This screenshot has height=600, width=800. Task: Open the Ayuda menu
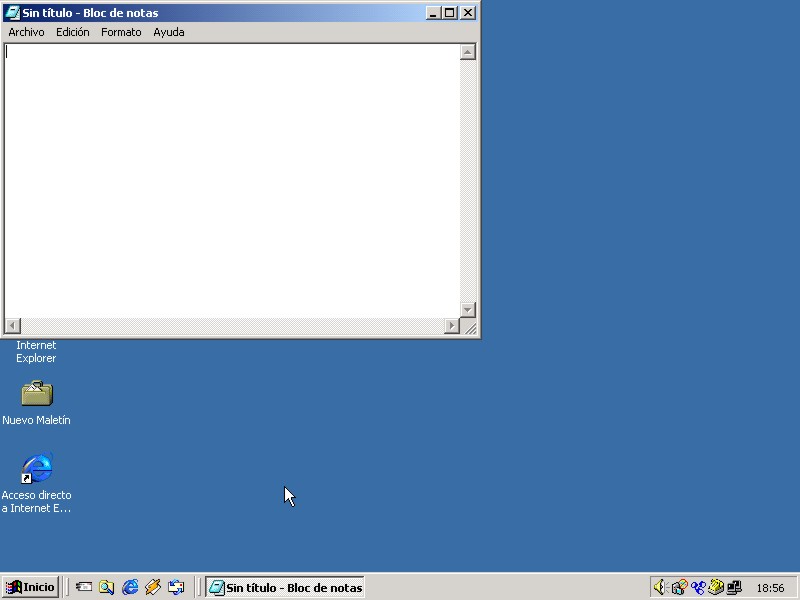point(169,32)
